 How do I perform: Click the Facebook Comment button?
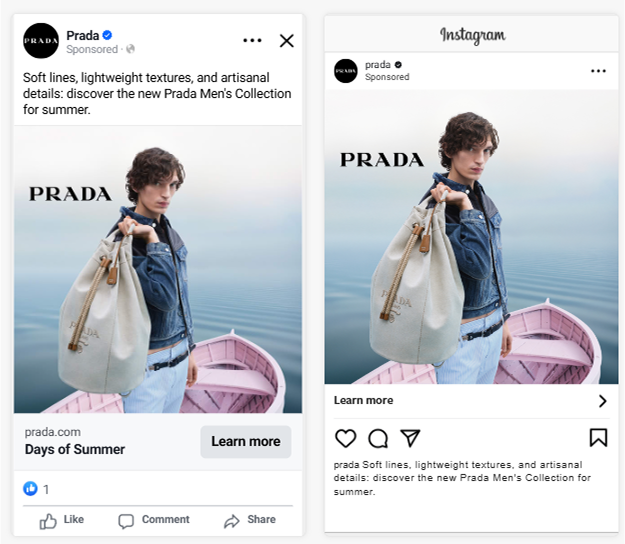(x=153, y=520)
